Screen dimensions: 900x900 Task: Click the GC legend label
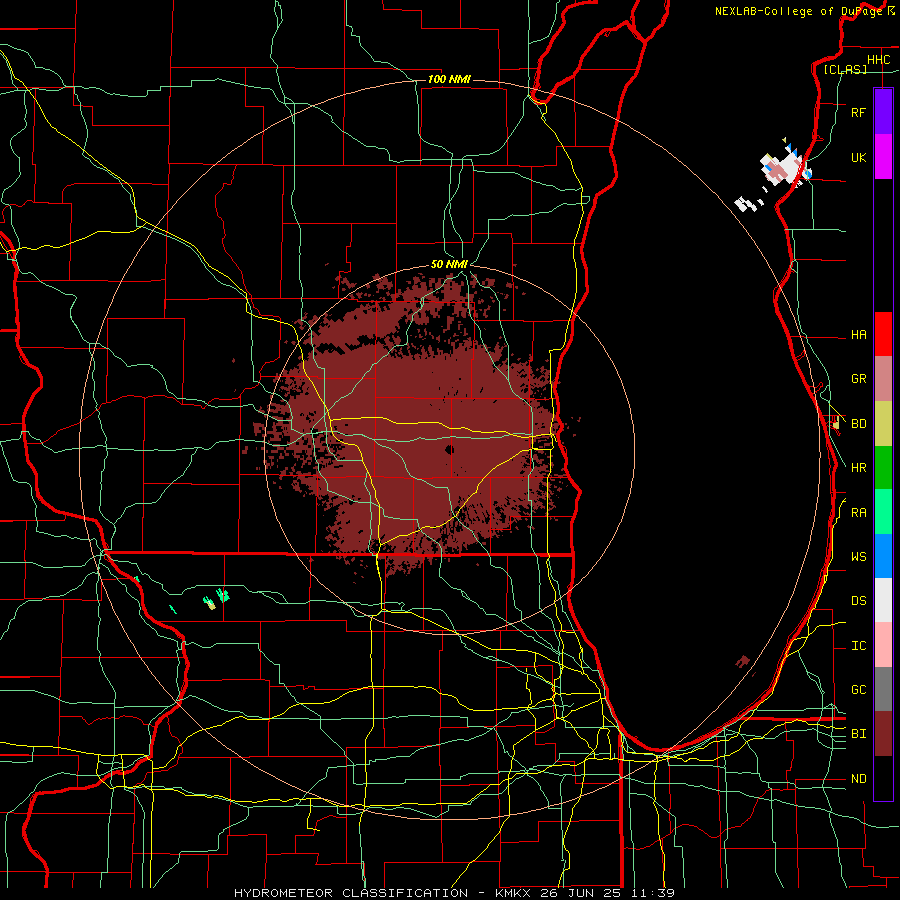858,689
